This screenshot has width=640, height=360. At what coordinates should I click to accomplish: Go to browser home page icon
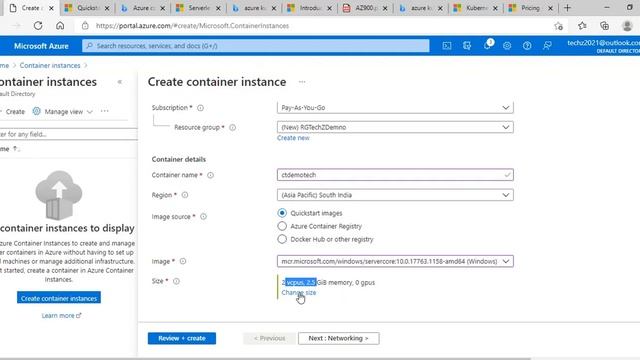click(60, 26)
